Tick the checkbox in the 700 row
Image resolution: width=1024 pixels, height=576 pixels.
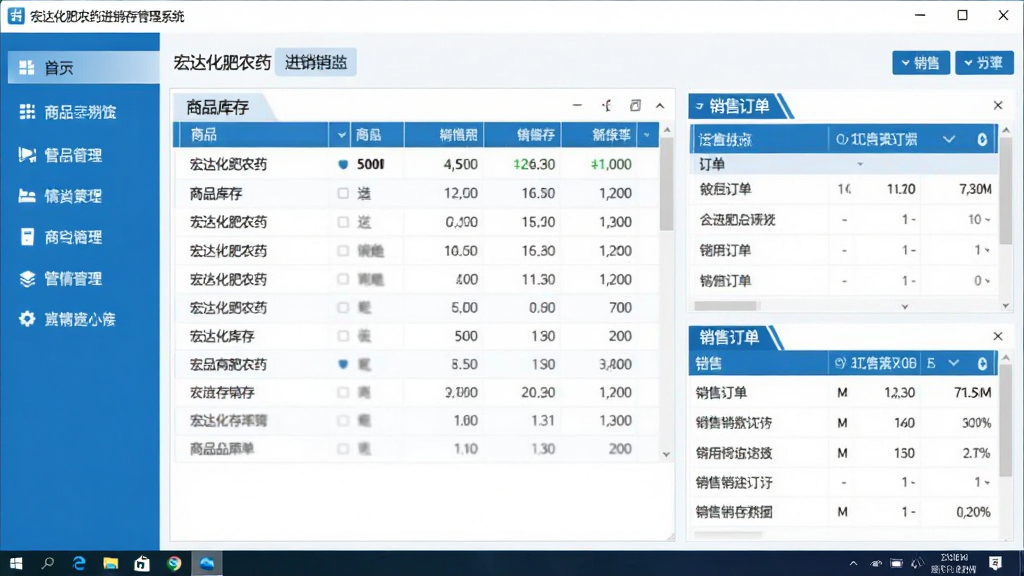pyautogui.click(x=343, y=308)
